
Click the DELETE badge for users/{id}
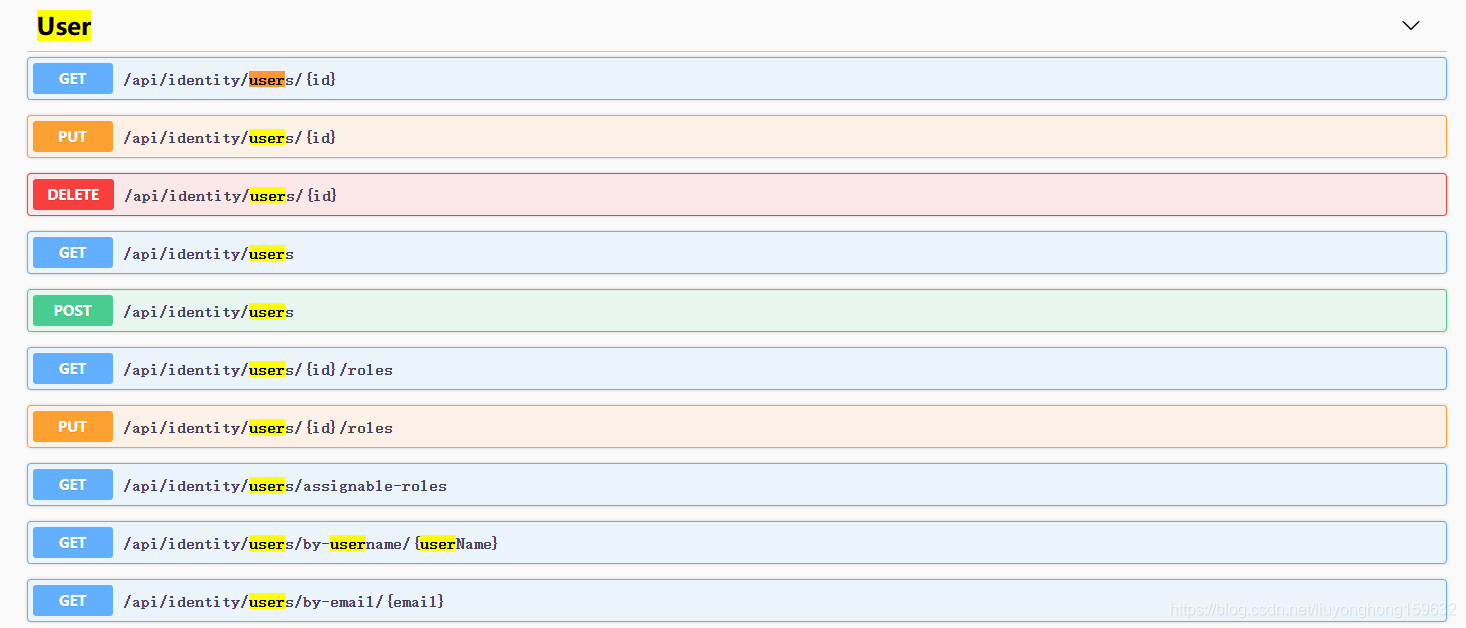pos(73,195)
